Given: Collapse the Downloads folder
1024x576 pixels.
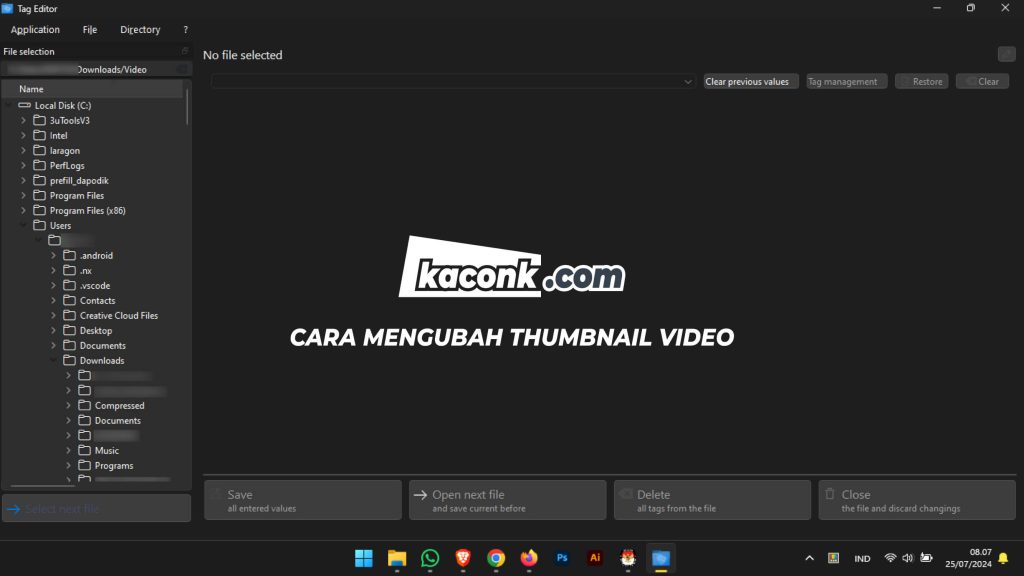Looking at the screenshot, I should click(54, 360).
